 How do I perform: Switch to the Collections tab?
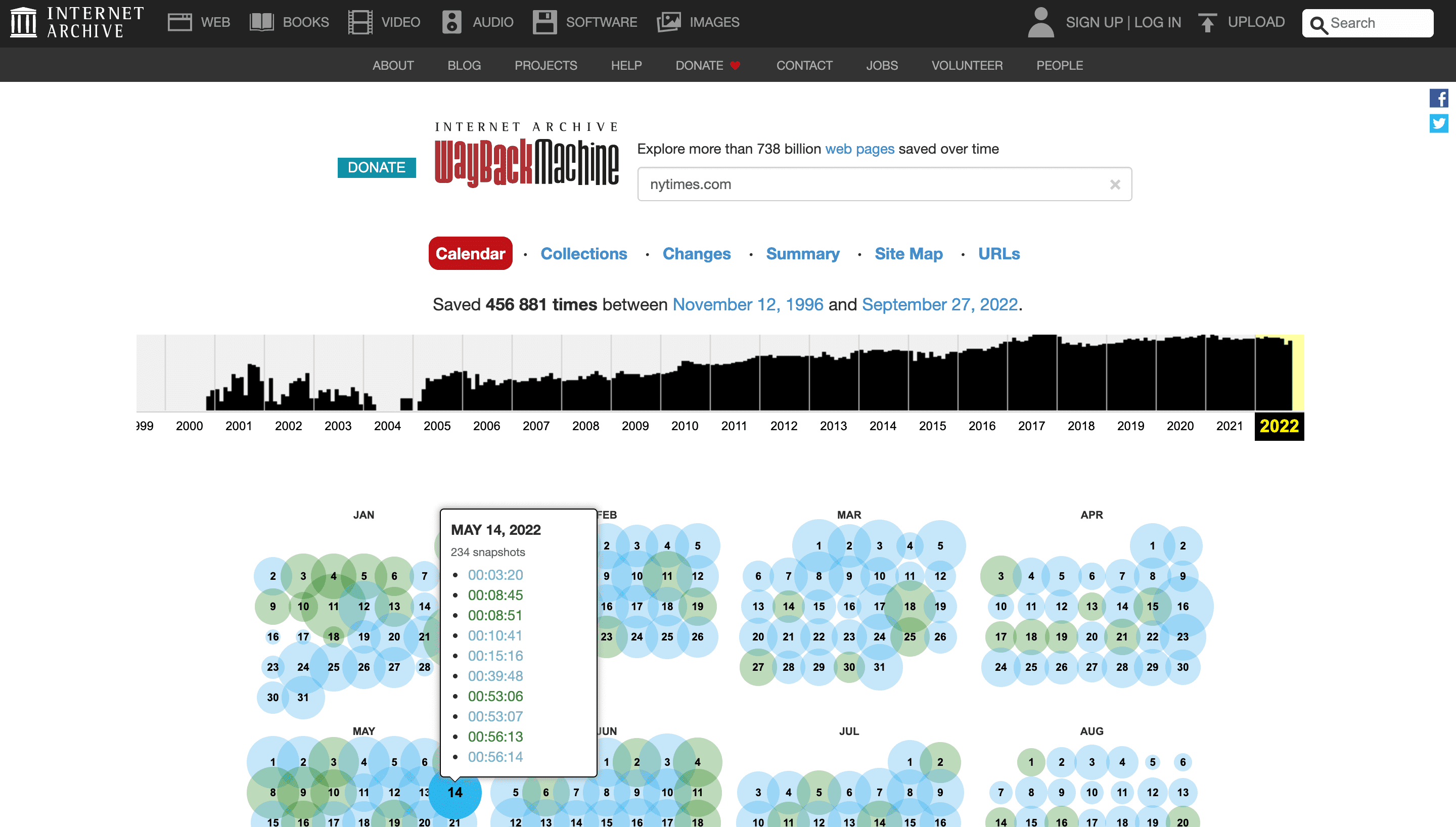pos(583,254)
